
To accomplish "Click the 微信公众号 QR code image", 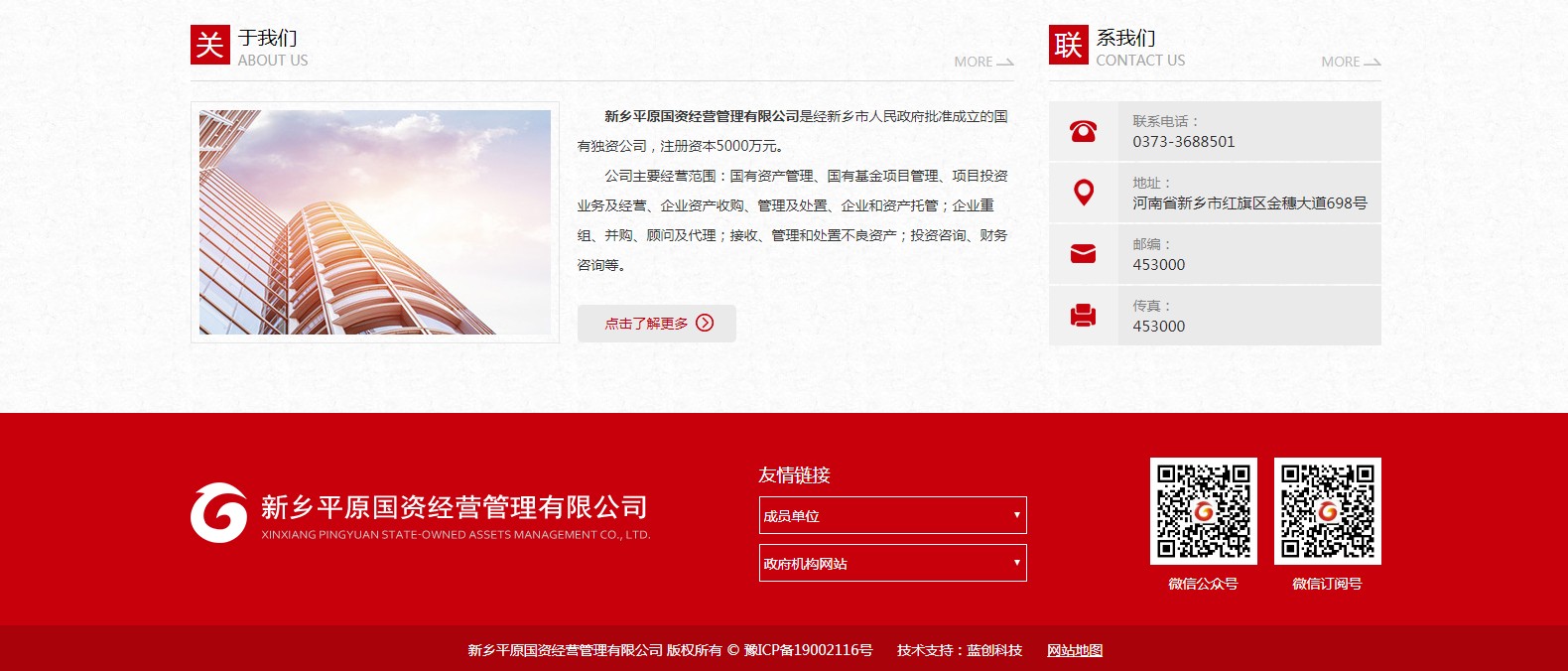I will [1204, 511].
